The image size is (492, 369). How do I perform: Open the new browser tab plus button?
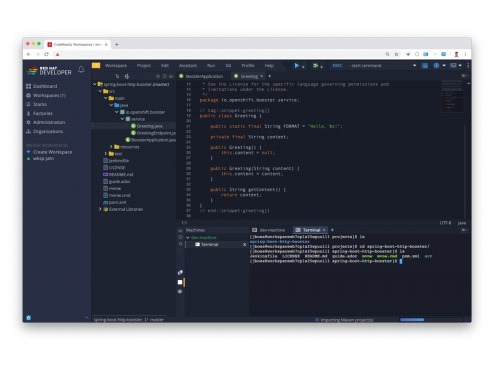tap(117, 44)
